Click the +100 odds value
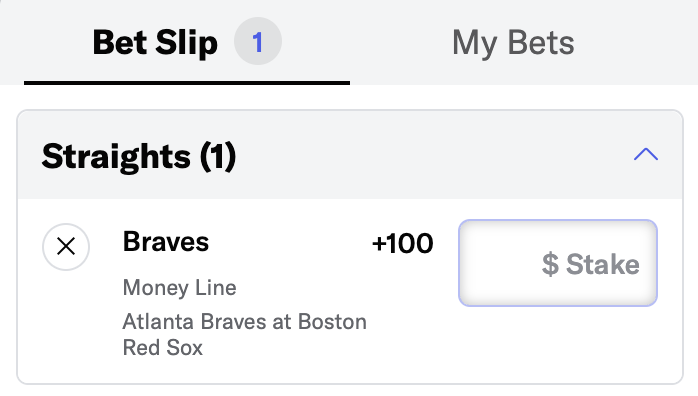 click(x=402, y=243)
